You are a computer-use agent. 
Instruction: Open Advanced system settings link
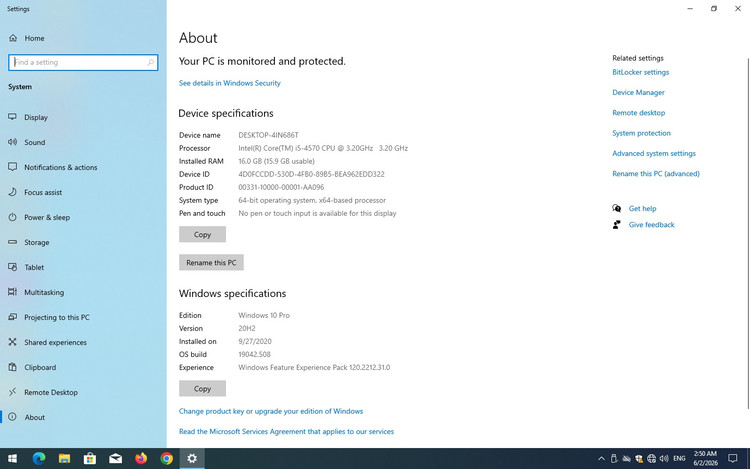tap(654, 153)
